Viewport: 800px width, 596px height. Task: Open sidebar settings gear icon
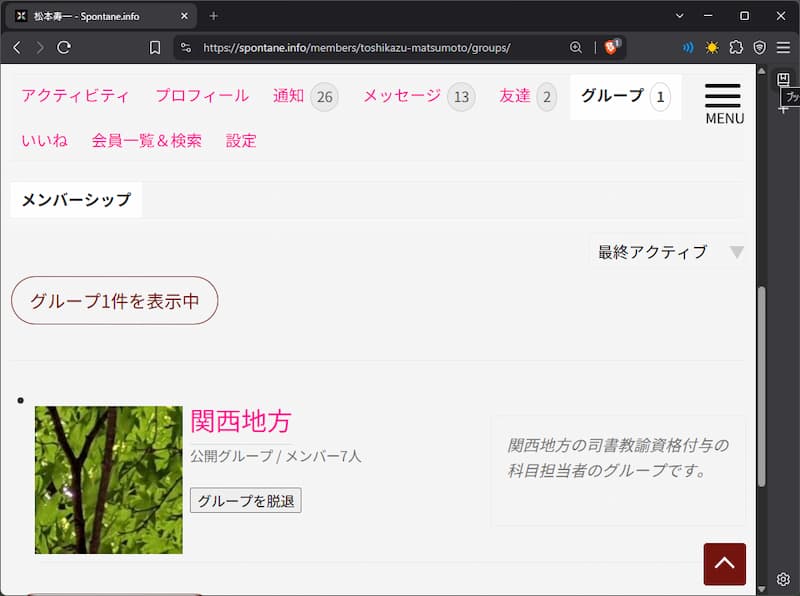pos(783,579)
